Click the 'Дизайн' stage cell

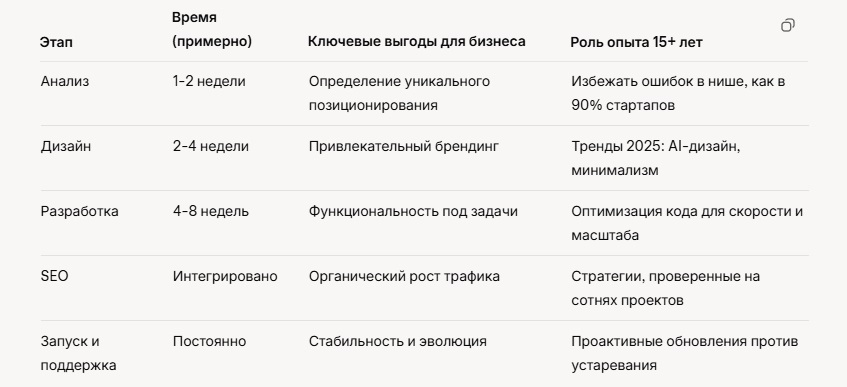tap(66, 146)
